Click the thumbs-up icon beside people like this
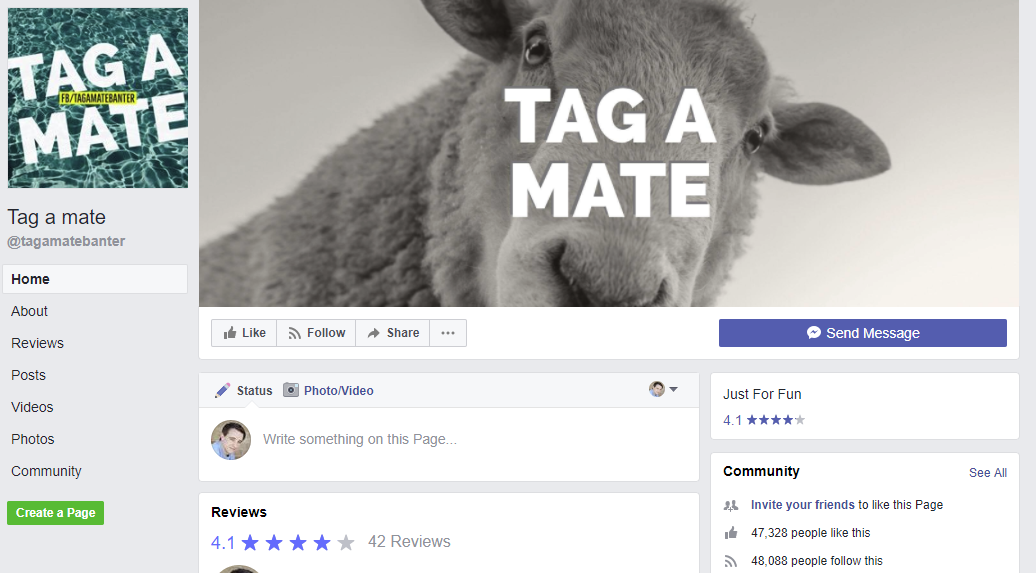1036x573 pixels. point(731,533)
